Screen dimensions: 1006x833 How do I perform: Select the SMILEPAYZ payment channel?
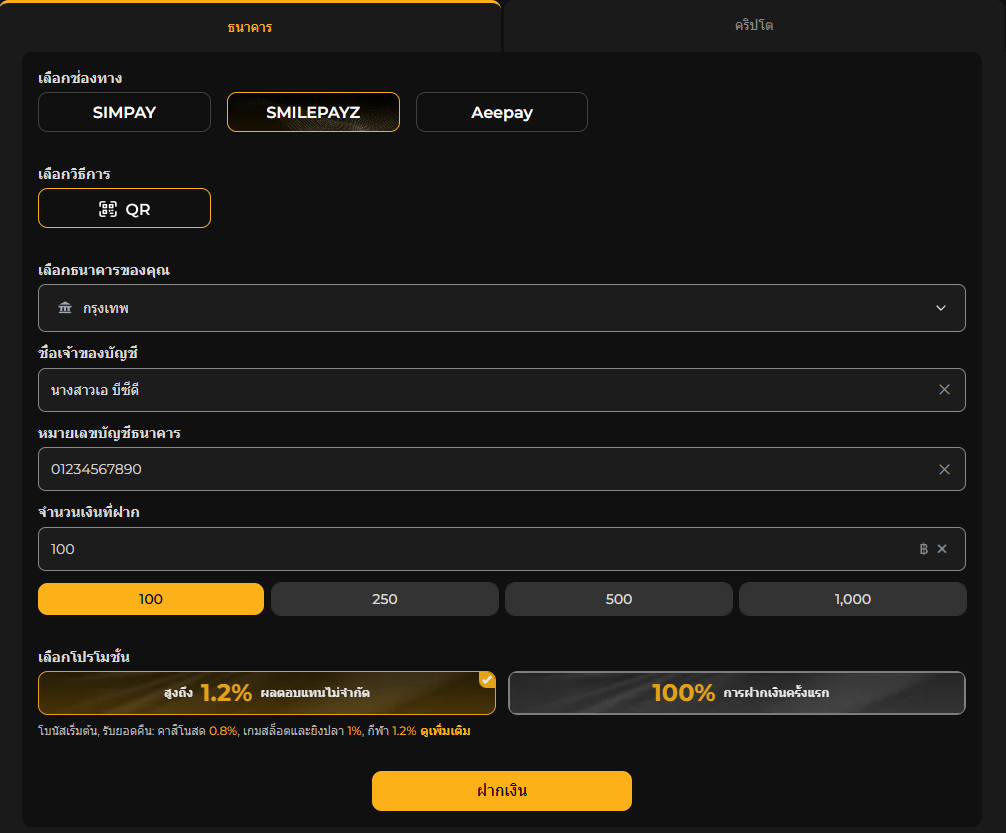click(313, 112)
